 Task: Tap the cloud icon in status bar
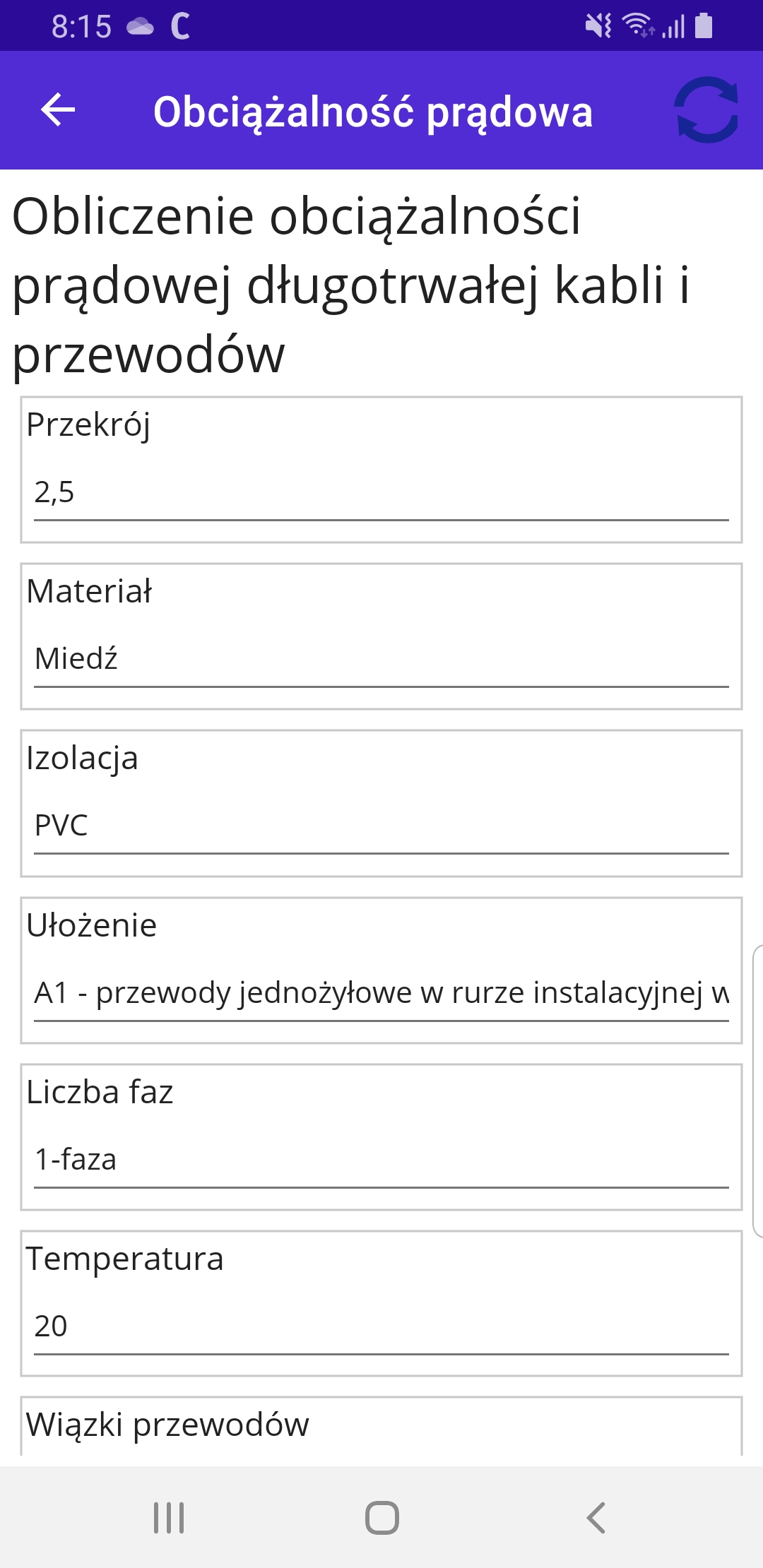(140, 27)
